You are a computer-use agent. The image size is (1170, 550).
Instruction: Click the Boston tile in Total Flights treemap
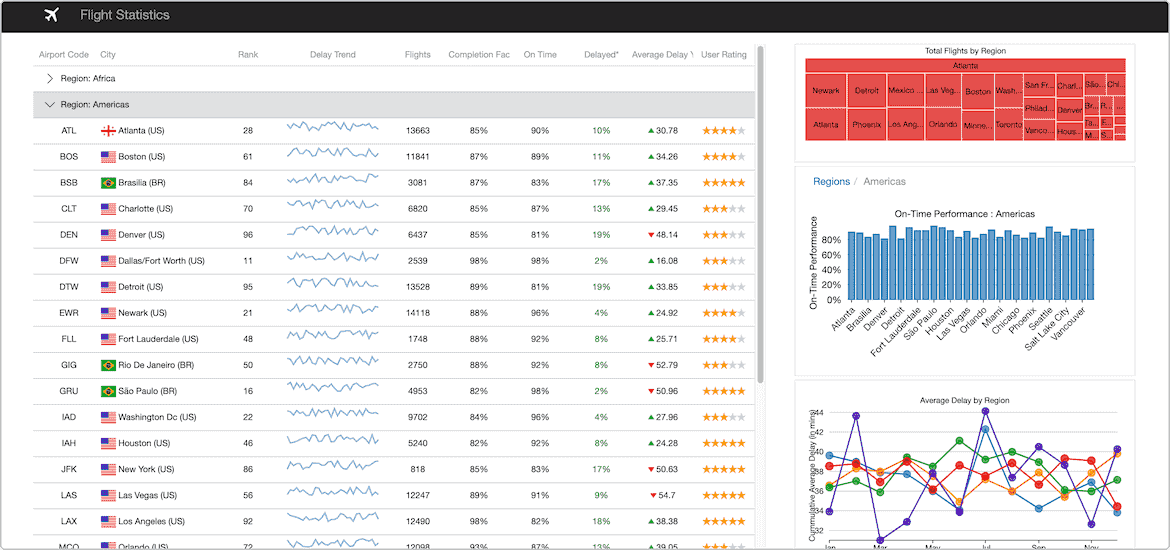(977, 91)
